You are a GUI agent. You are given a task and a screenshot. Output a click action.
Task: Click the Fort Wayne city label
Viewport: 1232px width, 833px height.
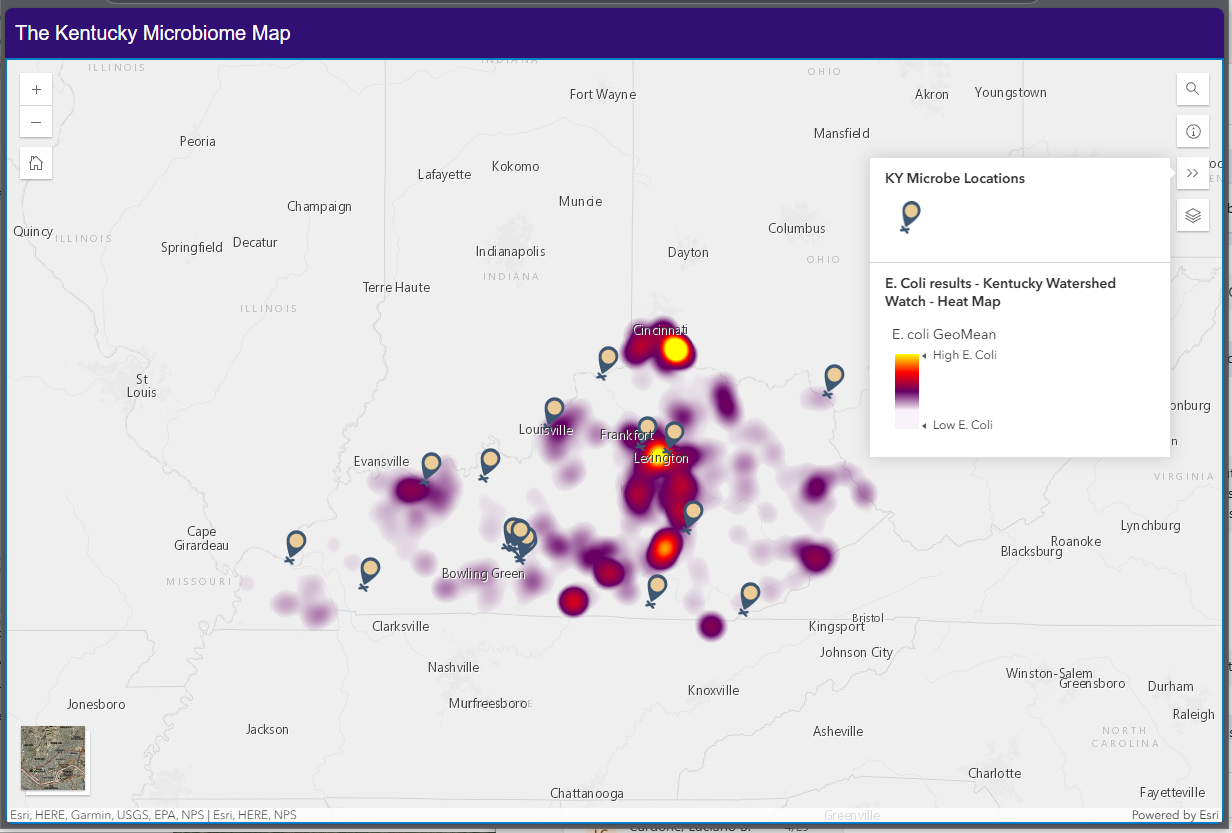point(602,95)
